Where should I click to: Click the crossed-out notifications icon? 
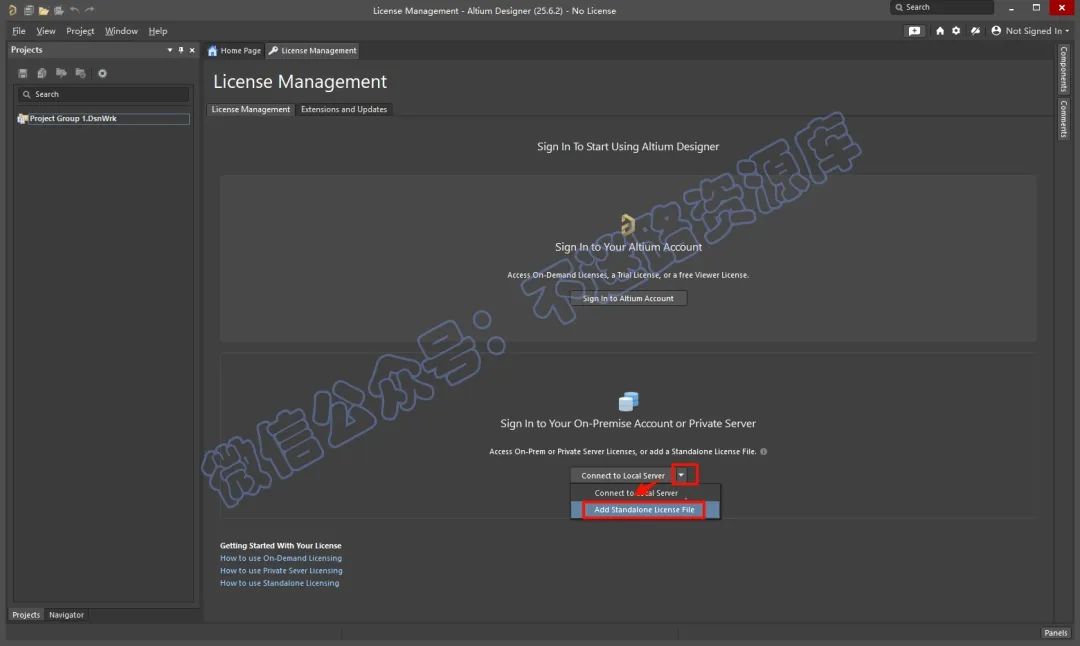click(x=975, y=31)
